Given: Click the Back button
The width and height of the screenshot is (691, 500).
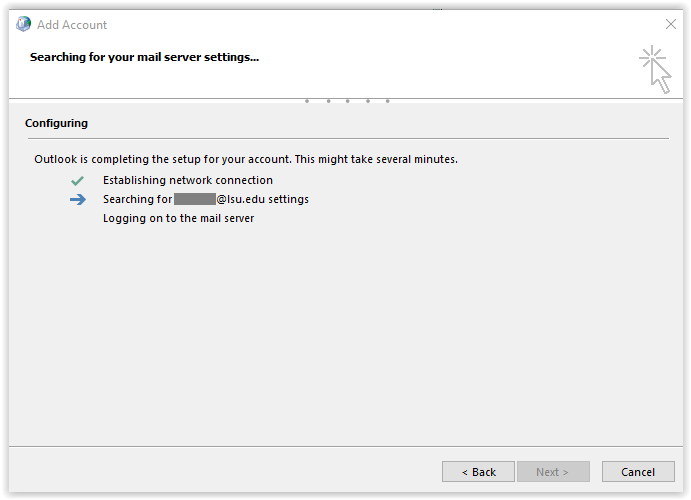Looking at the screenshot, I should click(478, 472).
